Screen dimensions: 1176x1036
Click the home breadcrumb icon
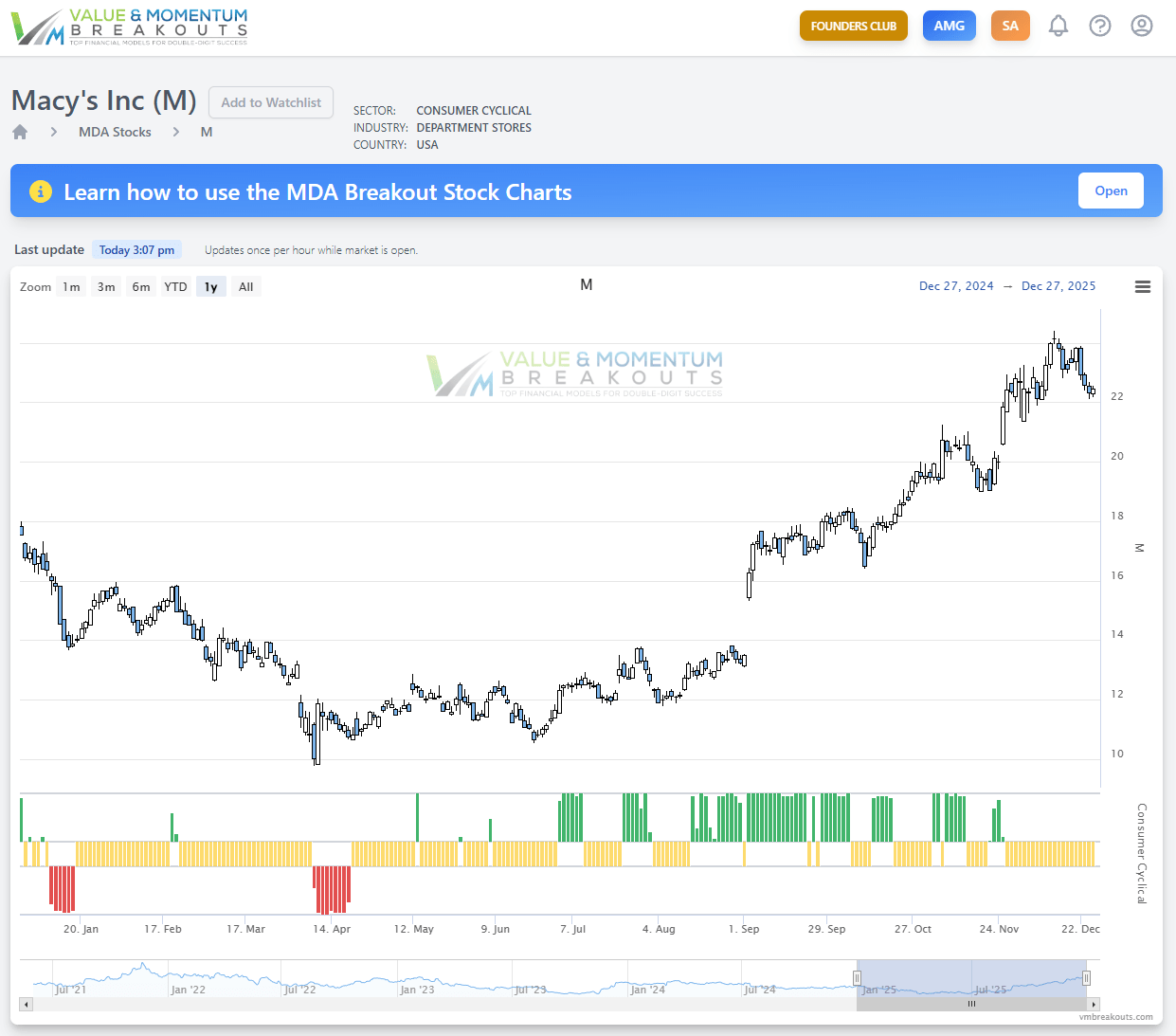pyautogui.click(x=20, y=132)
